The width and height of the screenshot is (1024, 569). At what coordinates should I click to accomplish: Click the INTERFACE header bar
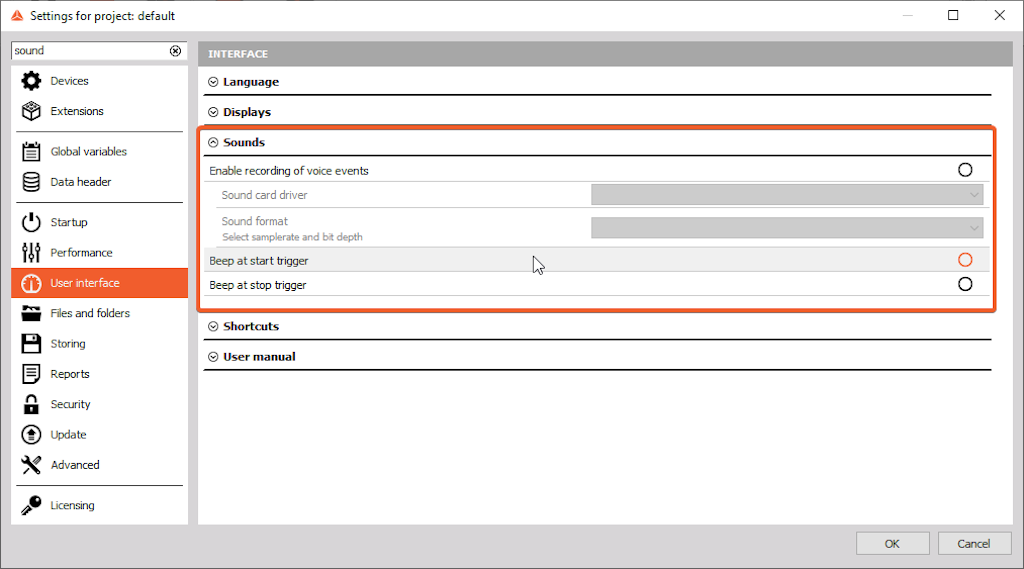coord(605,54)
